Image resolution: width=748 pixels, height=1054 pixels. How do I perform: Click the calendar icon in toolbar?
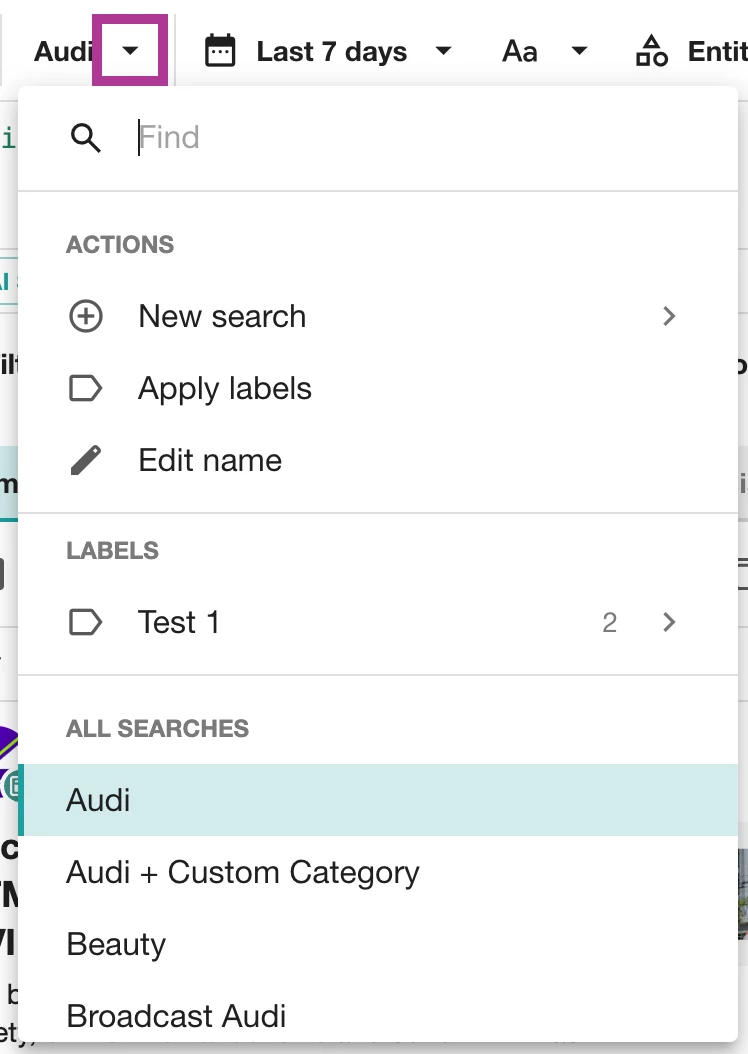coord(220,51)
